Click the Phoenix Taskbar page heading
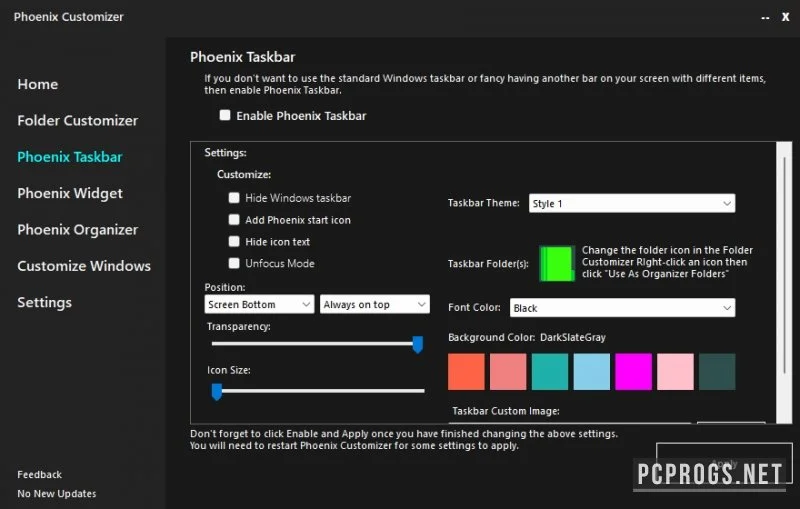The image size is (800, 509). pos(242,57)
